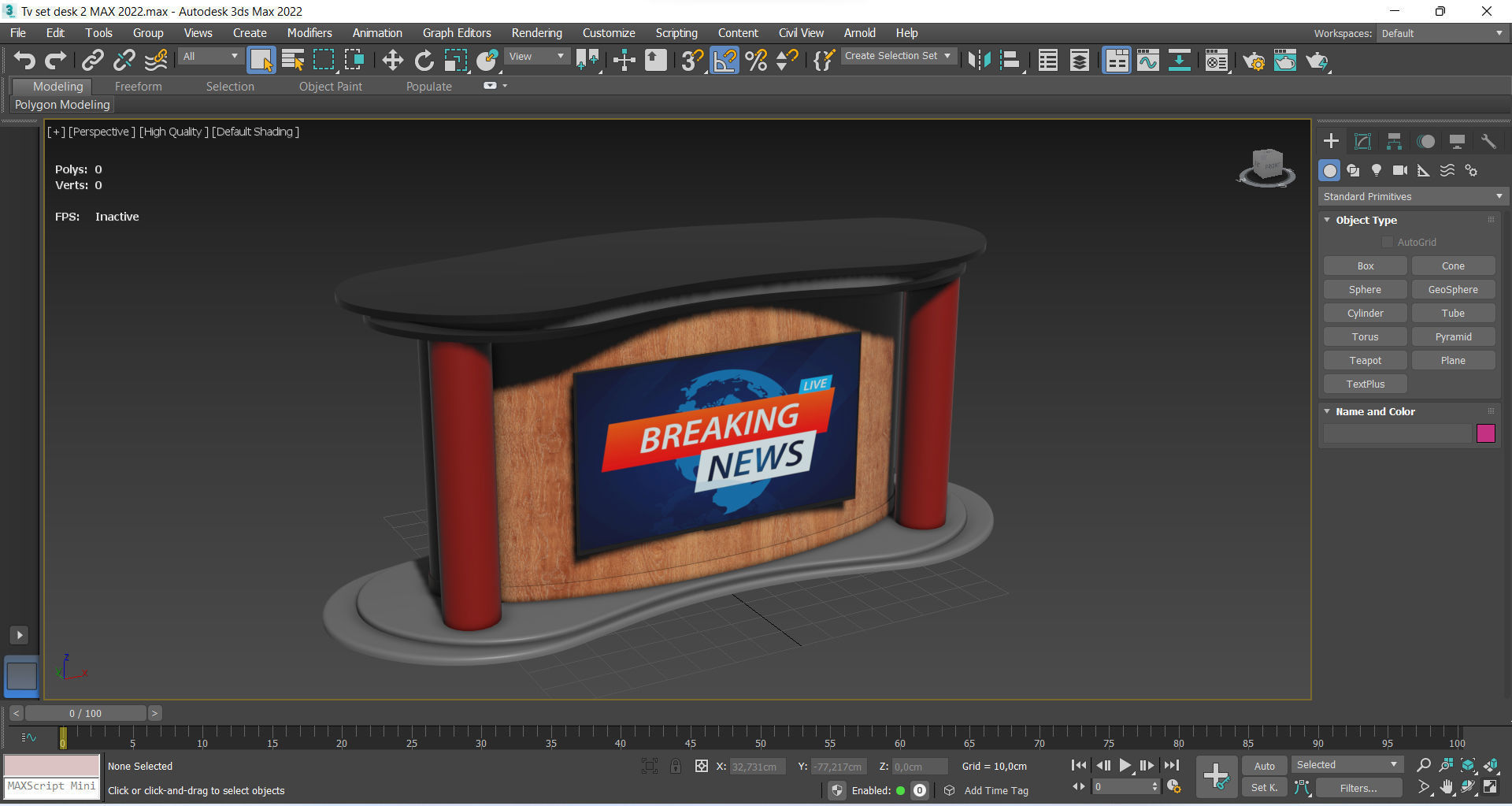Viewport: 1512px width, 806px height.
Task: Toggle the Layer Explorer icon
Action: 1079,61
